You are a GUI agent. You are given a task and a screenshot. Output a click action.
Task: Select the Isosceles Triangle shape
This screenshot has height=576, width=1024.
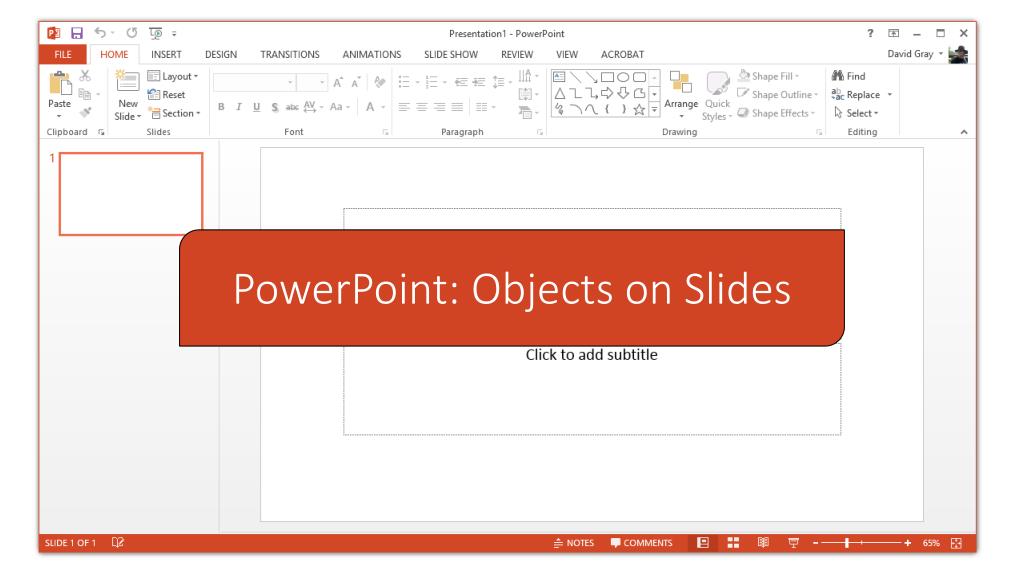tap(560, 93)
